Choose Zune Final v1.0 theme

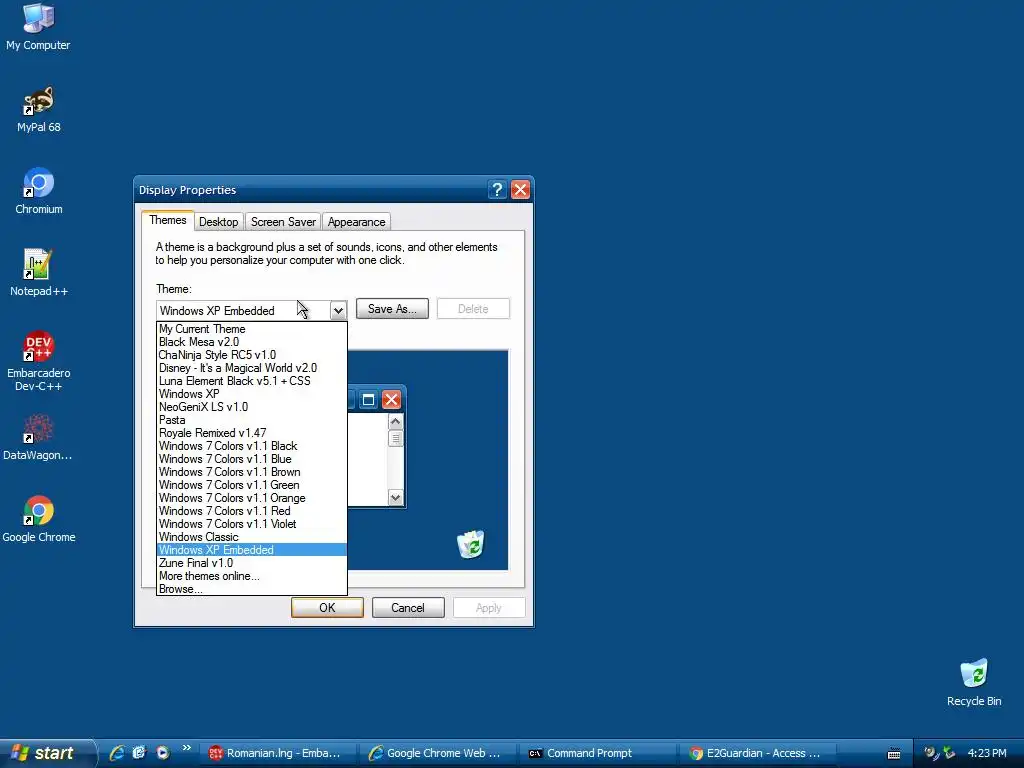coord(251,563)
